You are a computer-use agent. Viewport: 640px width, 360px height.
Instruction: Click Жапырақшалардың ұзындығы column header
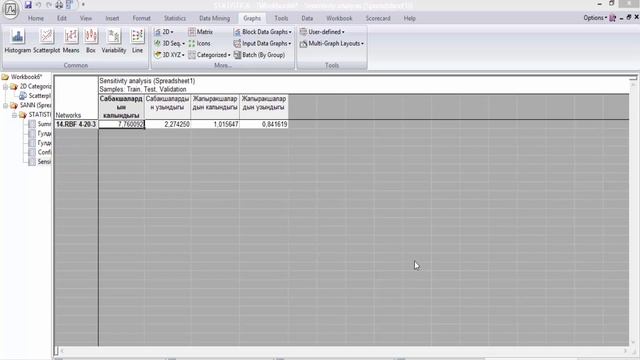pyautogui.click(x=264, y=107)
